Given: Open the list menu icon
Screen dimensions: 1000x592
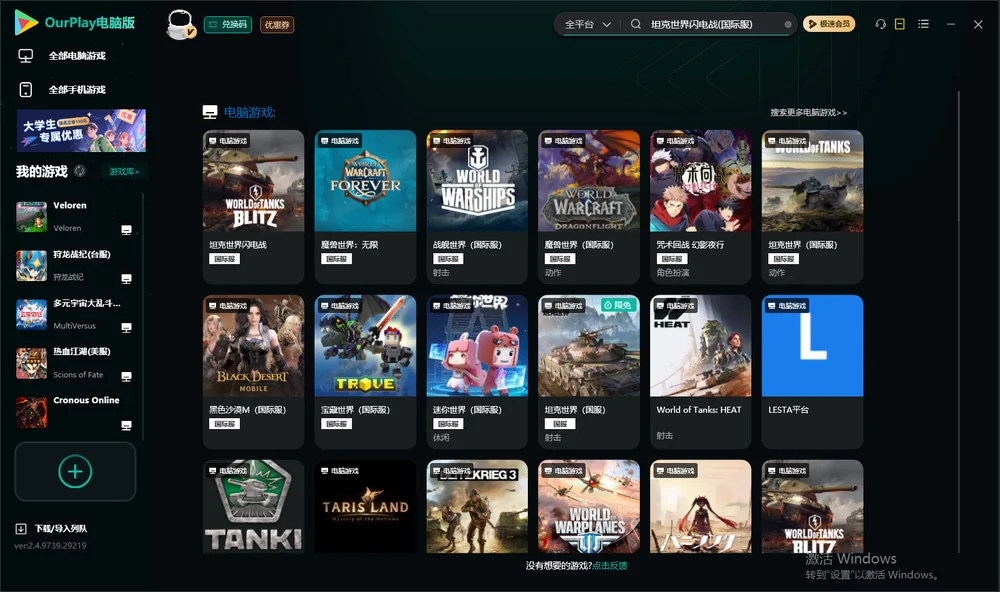Looking at the screenshot, I should [923, 24].
